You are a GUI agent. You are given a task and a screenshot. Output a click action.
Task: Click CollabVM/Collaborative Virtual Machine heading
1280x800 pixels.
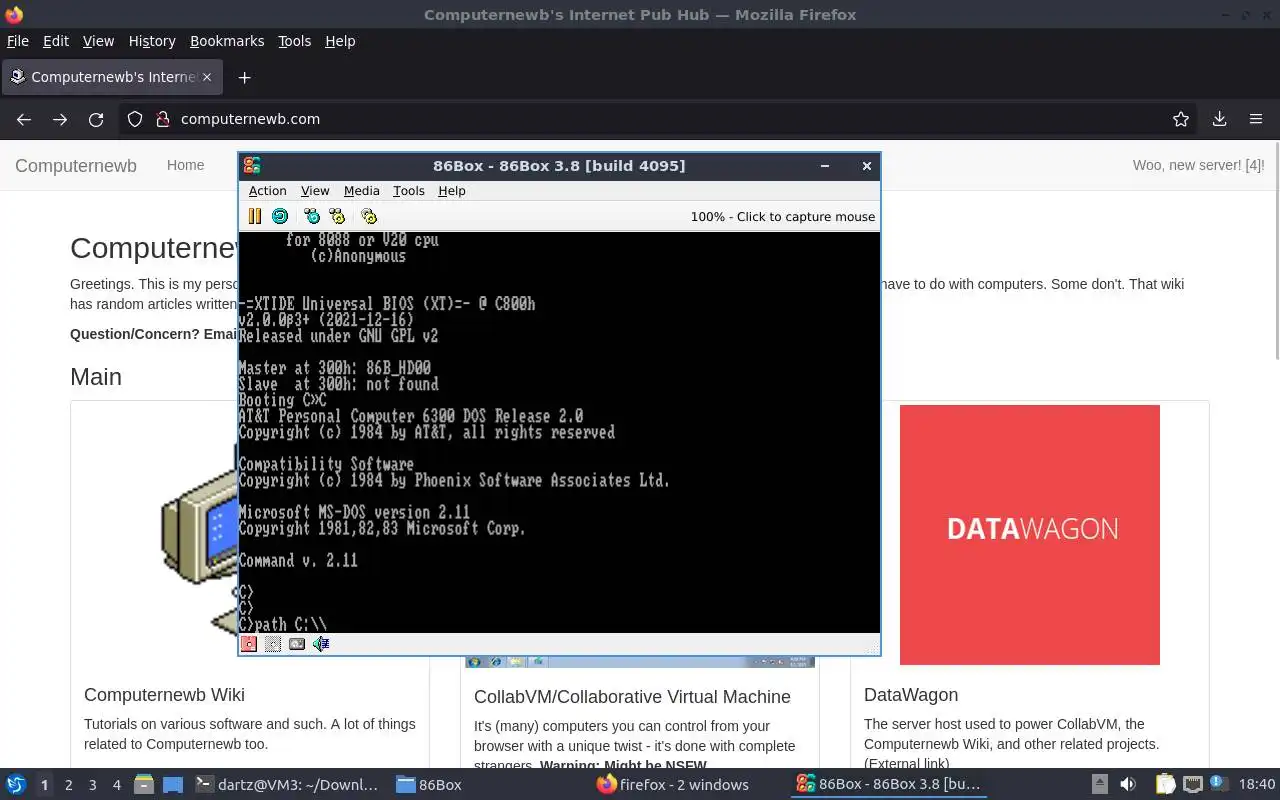coord(632,697)
